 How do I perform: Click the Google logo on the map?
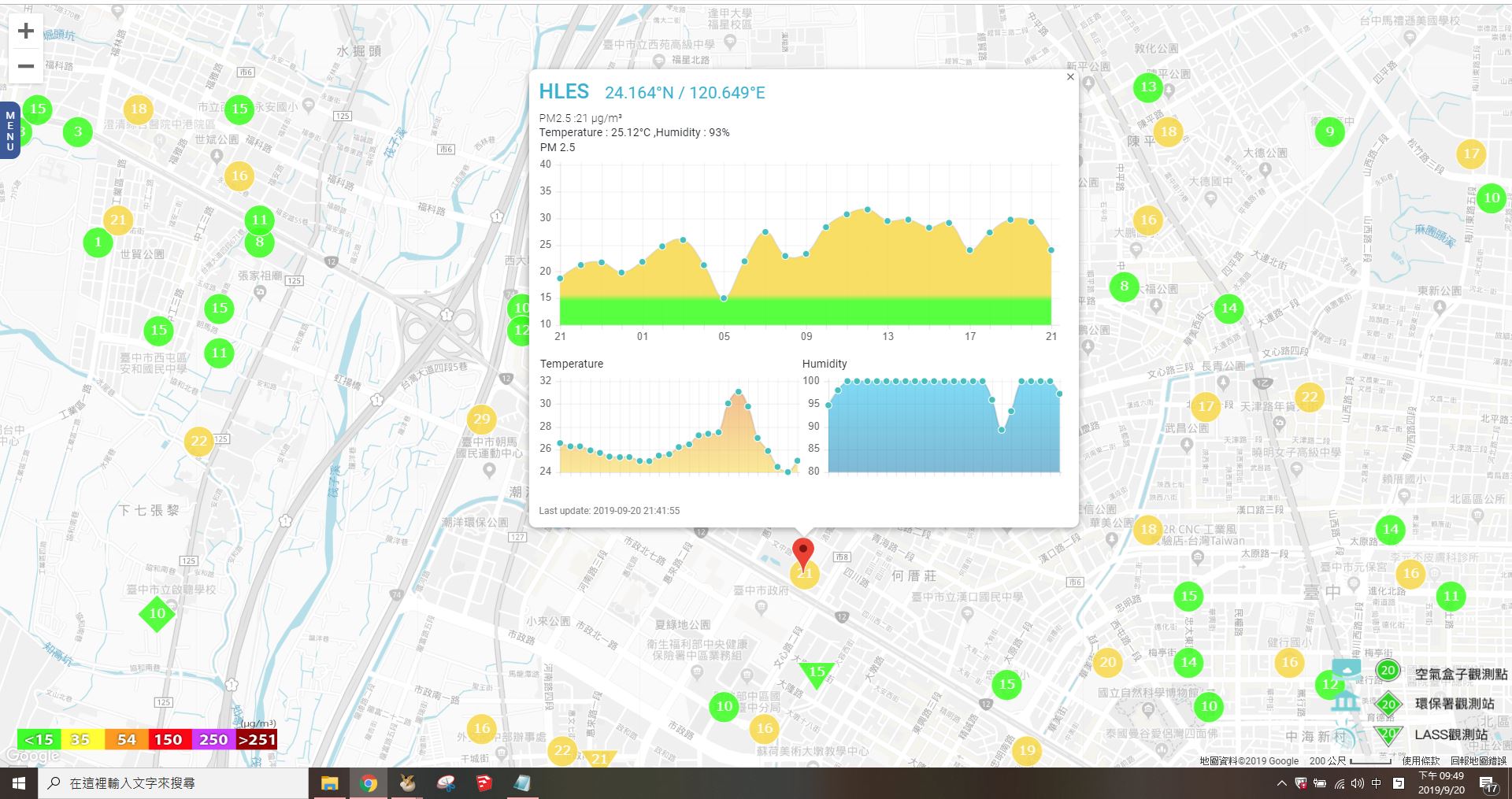[32, 756]
